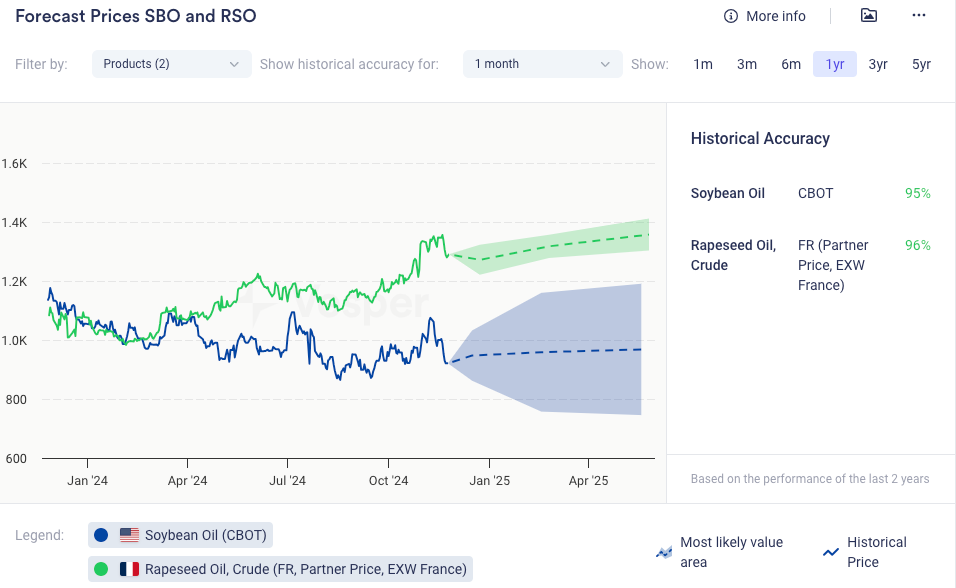Show the 6m time range
This screenshot has width=956, height=588.
pyautogui.click(x=791, y=64)
